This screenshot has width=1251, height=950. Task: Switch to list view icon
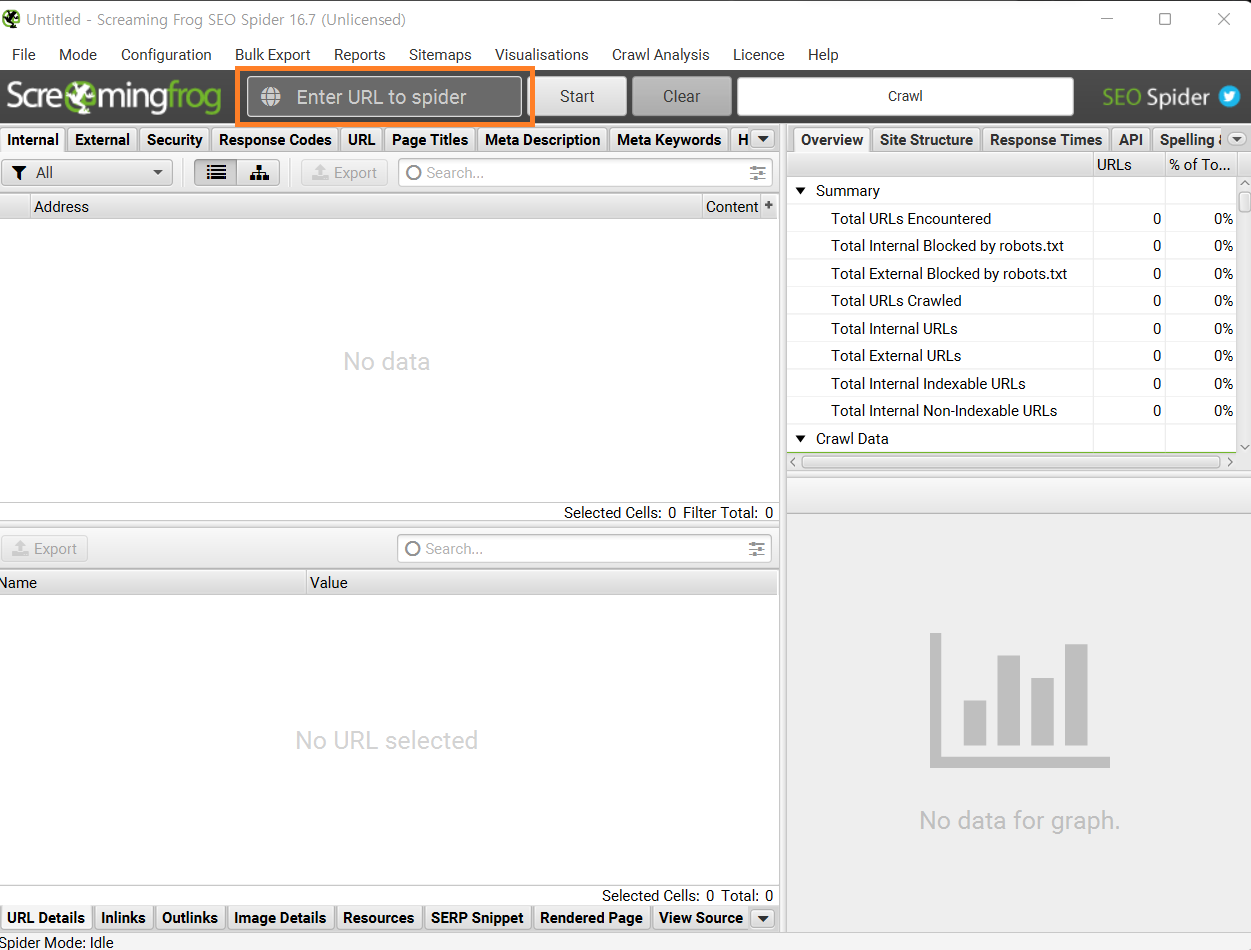click(216, 173)
